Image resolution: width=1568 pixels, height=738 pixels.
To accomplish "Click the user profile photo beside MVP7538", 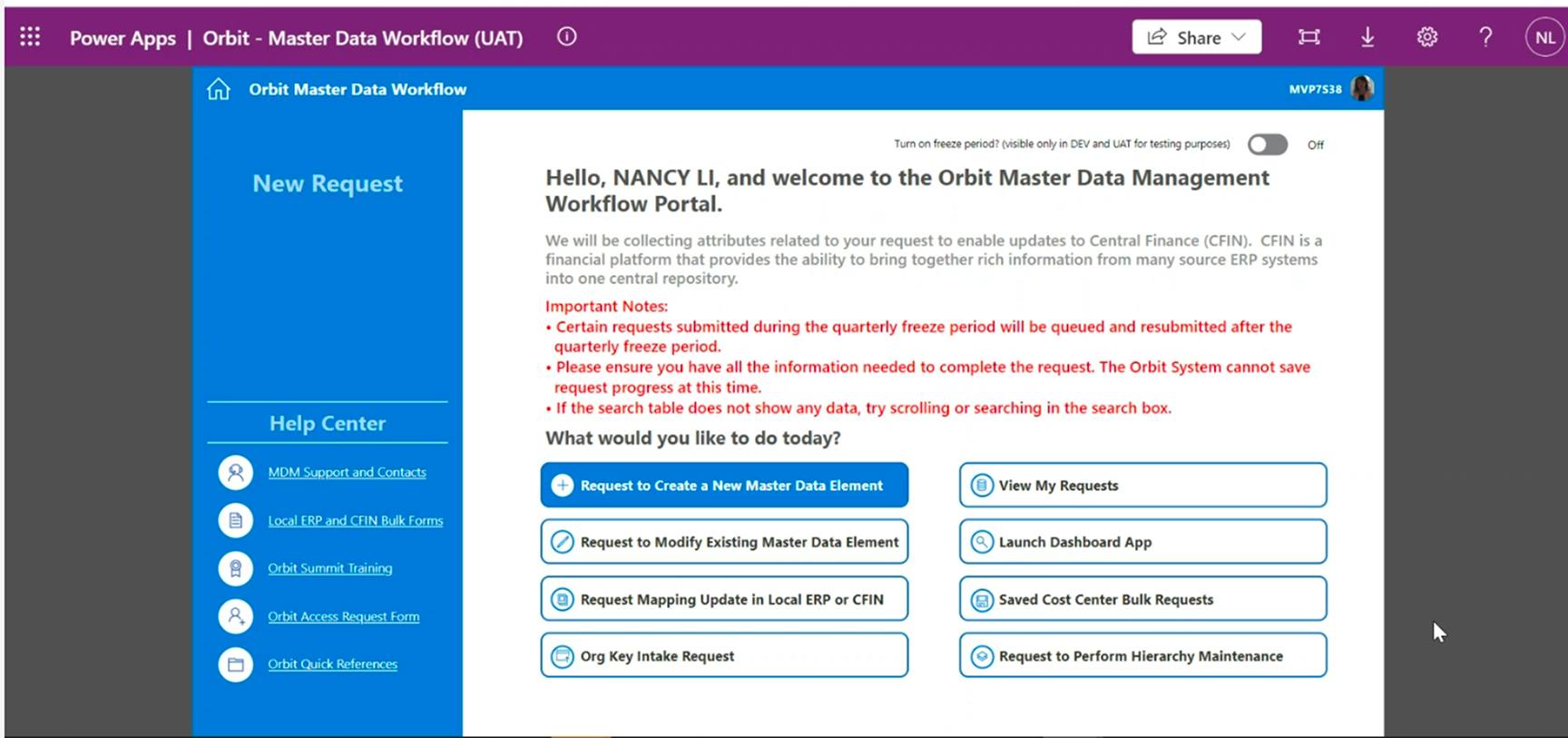I will (x=1362, y=88).
